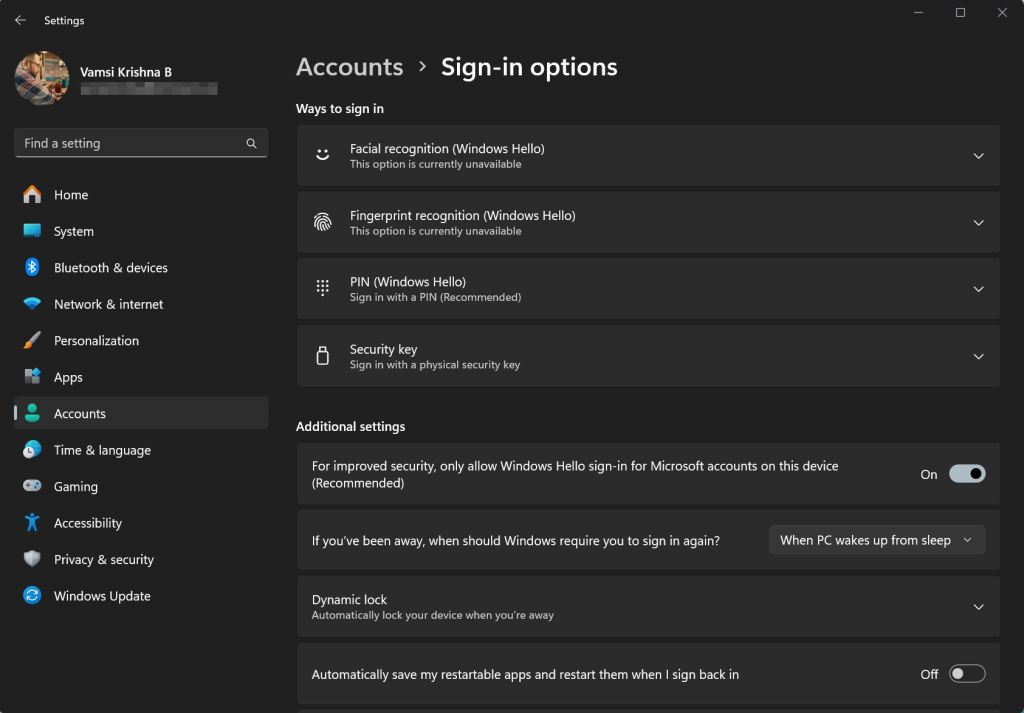Click the Accounts person icon
This screenshot has width=1024, height=713.
pos(32,413)
